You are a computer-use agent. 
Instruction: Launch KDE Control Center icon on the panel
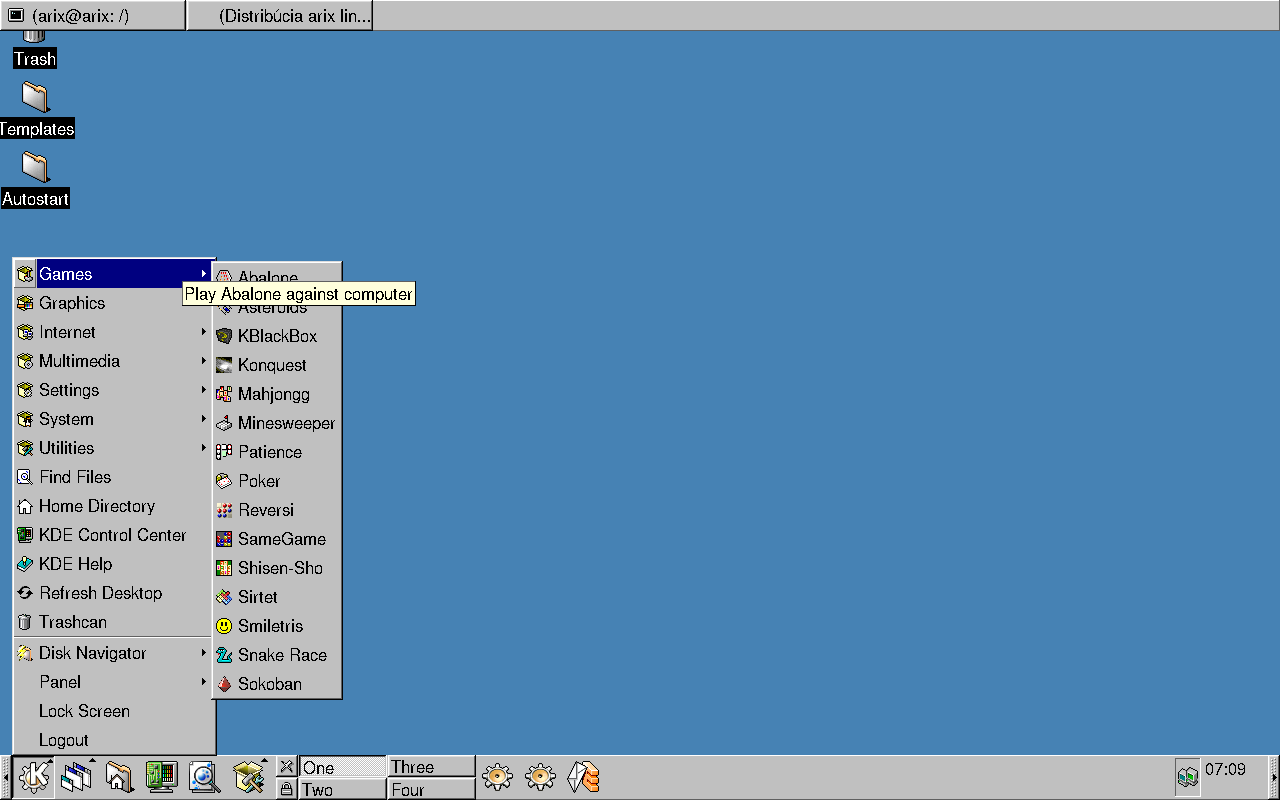point(161,777)
